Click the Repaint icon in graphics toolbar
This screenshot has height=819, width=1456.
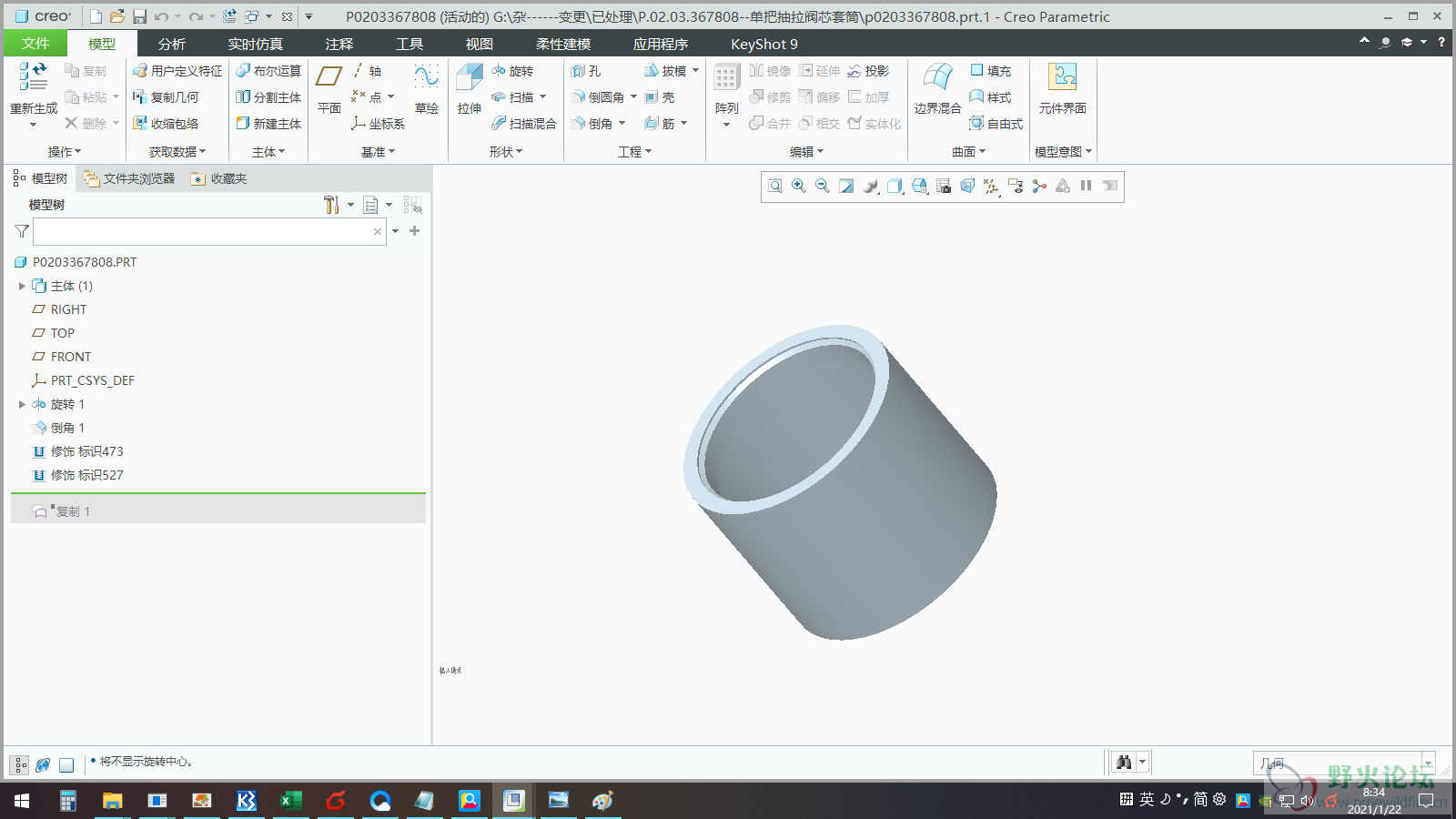(x=846, y=187)
